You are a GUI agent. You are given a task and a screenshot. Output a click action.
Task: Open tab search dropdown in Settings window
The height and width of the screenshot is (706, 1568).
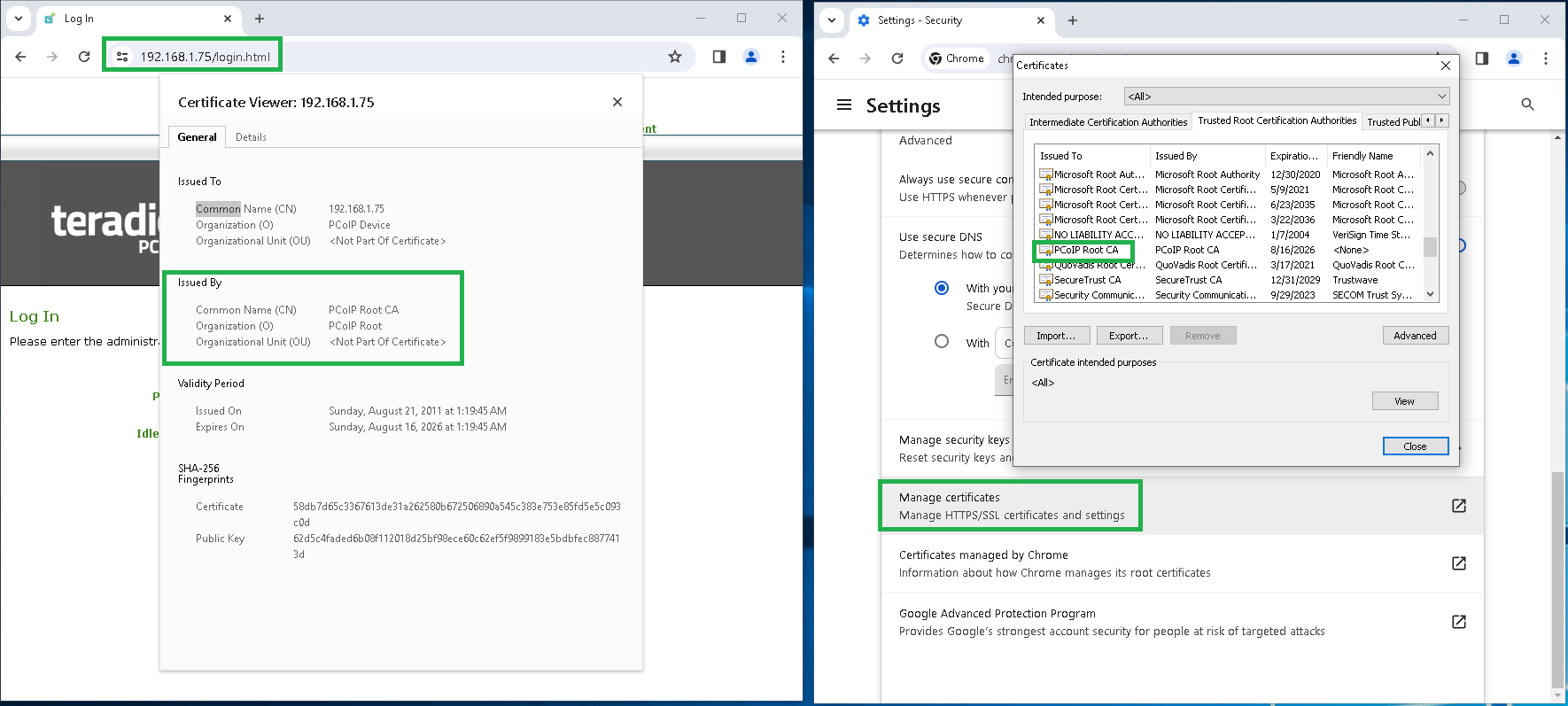pos(832,20)
